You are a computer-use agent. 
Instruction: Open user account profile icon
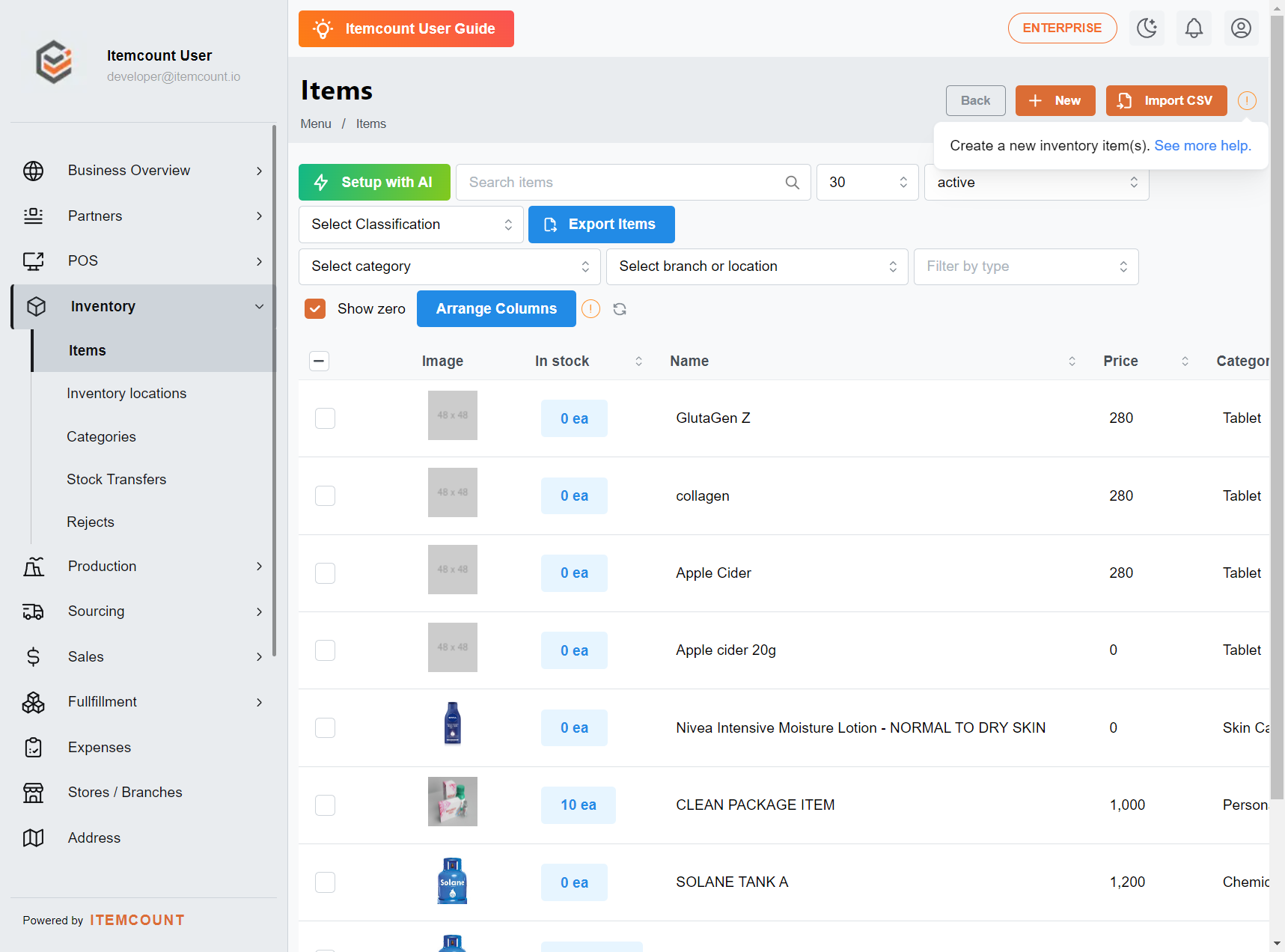[1241, 28]
